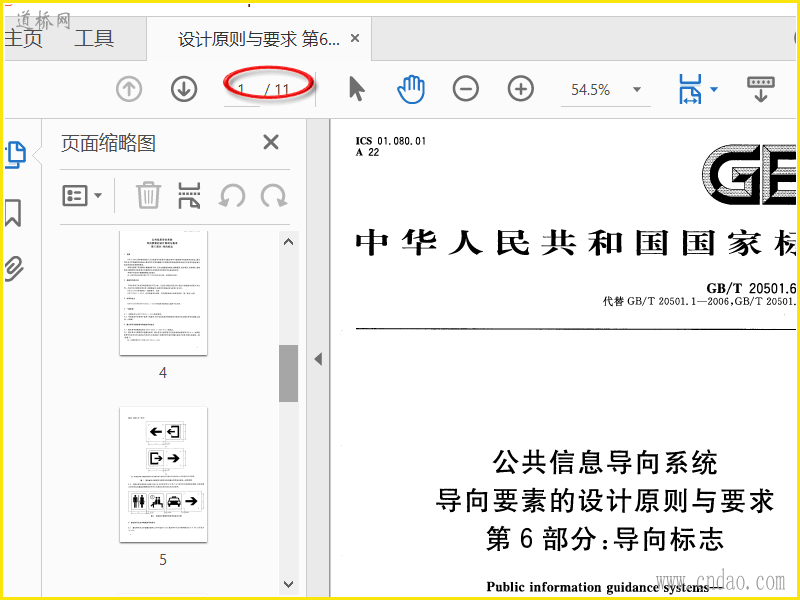Open the fit page options arrow
The image size is (800, 600).
[x=714, y=89]
